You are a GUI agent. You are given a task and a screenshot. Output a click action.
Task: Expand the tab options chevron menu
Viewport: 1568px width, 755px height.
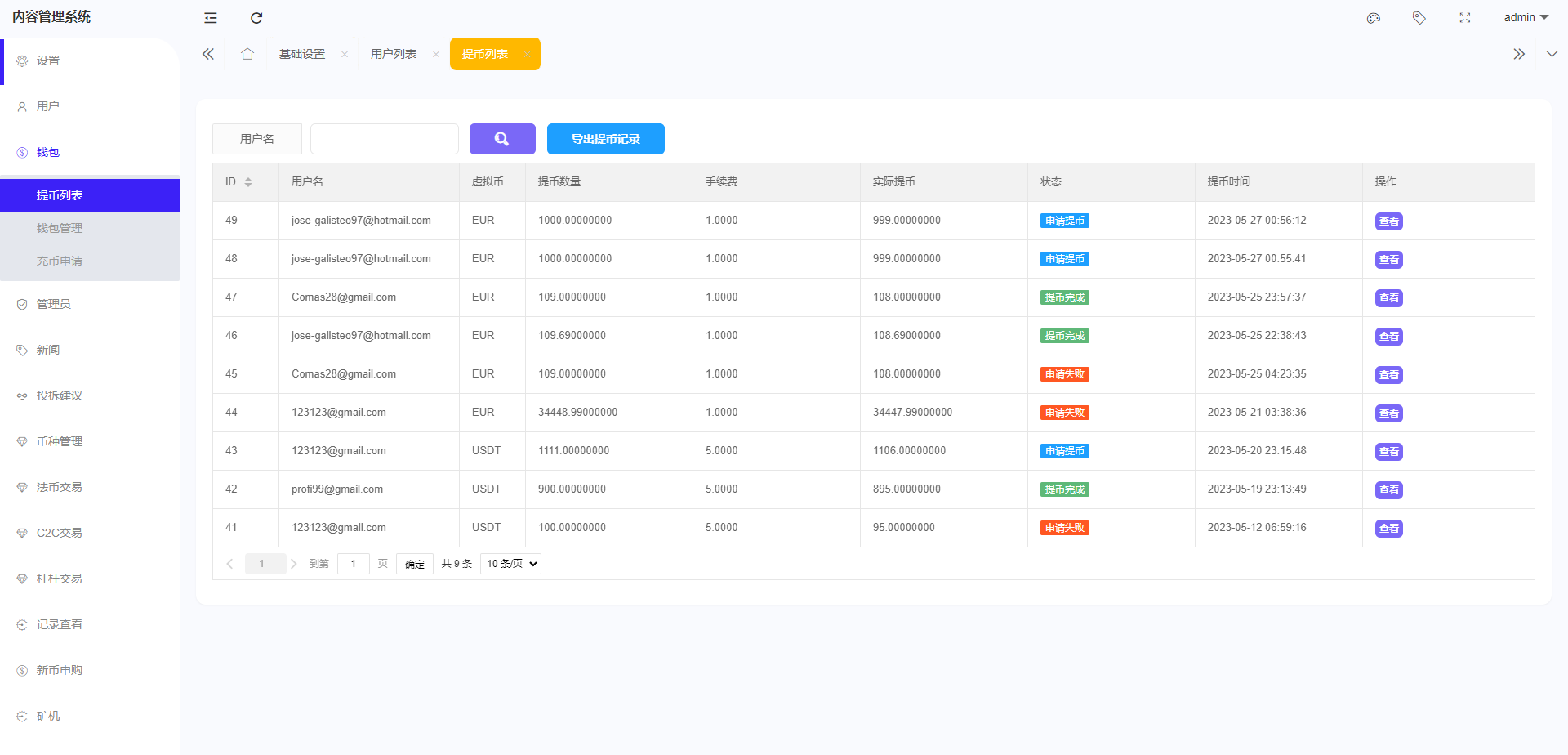(x=1552, y=54)
